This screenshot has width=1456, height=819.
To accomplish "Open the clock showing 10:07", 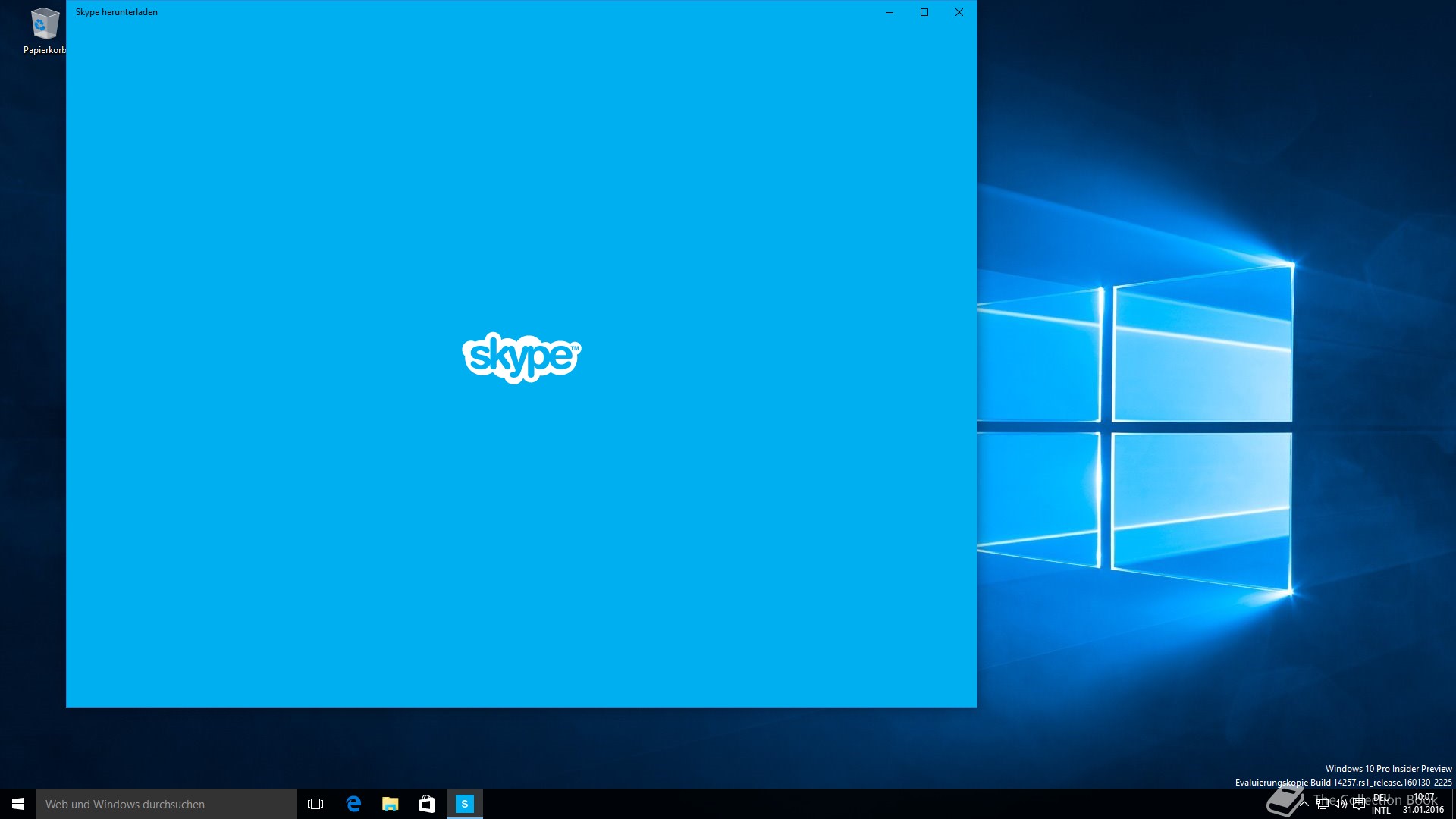I will [1423, 804].
